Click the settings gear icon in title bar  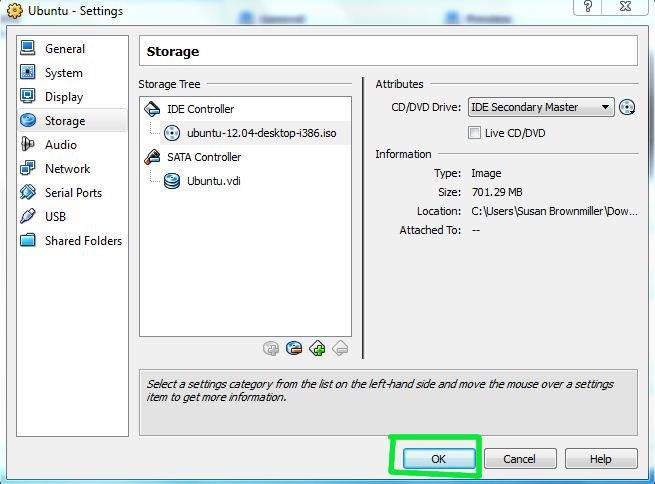pos(15,10)
